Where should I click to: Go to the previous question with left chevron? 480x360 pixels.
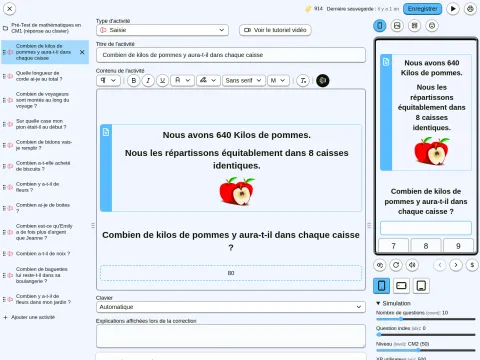[x=440, y=265]
